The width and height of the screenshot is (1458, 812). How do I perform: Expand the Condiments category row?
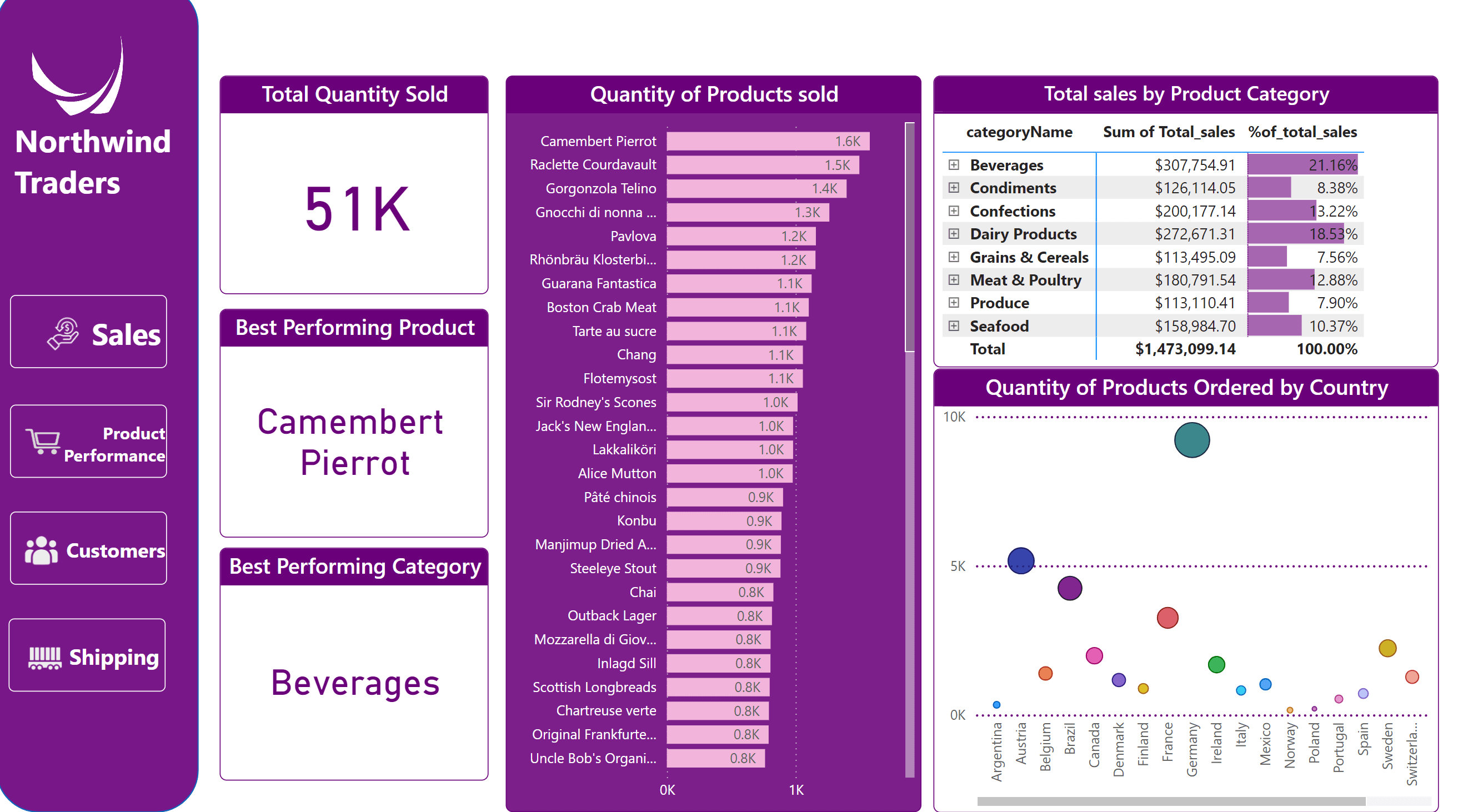click(954, 187)
